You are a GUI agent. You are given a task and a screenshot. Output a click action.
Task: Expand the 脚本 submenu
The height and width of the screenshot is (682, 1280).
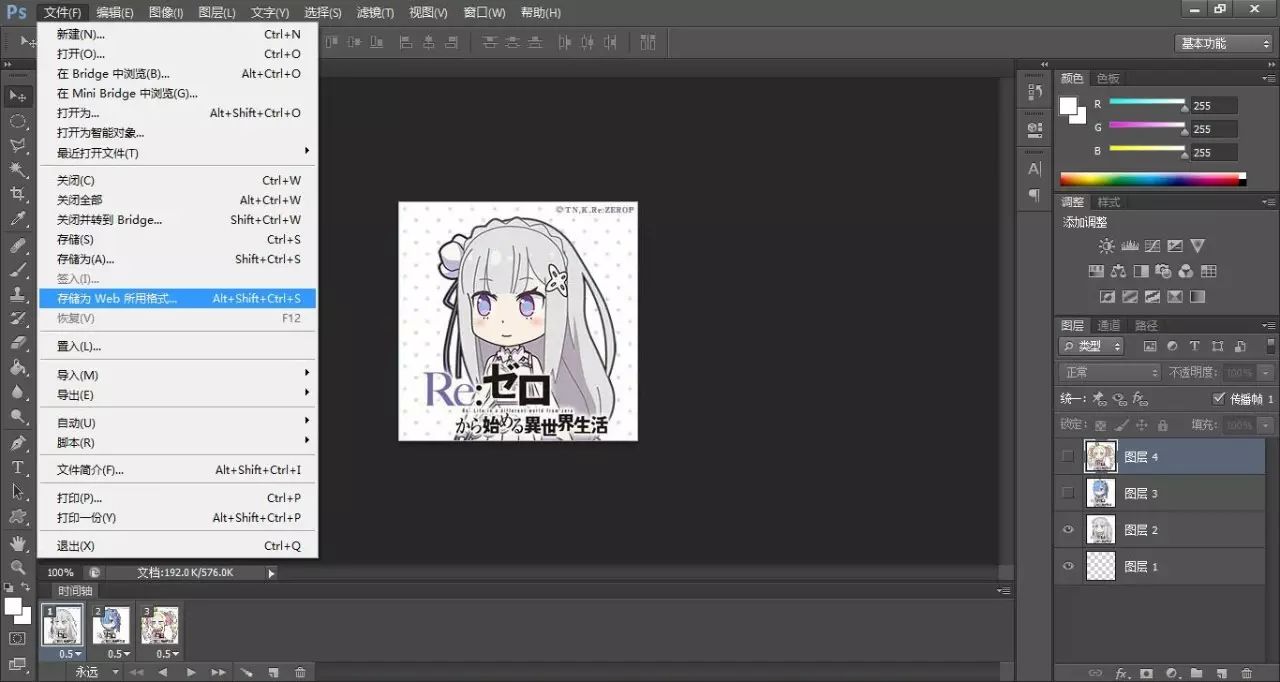[x=177, y=443]
